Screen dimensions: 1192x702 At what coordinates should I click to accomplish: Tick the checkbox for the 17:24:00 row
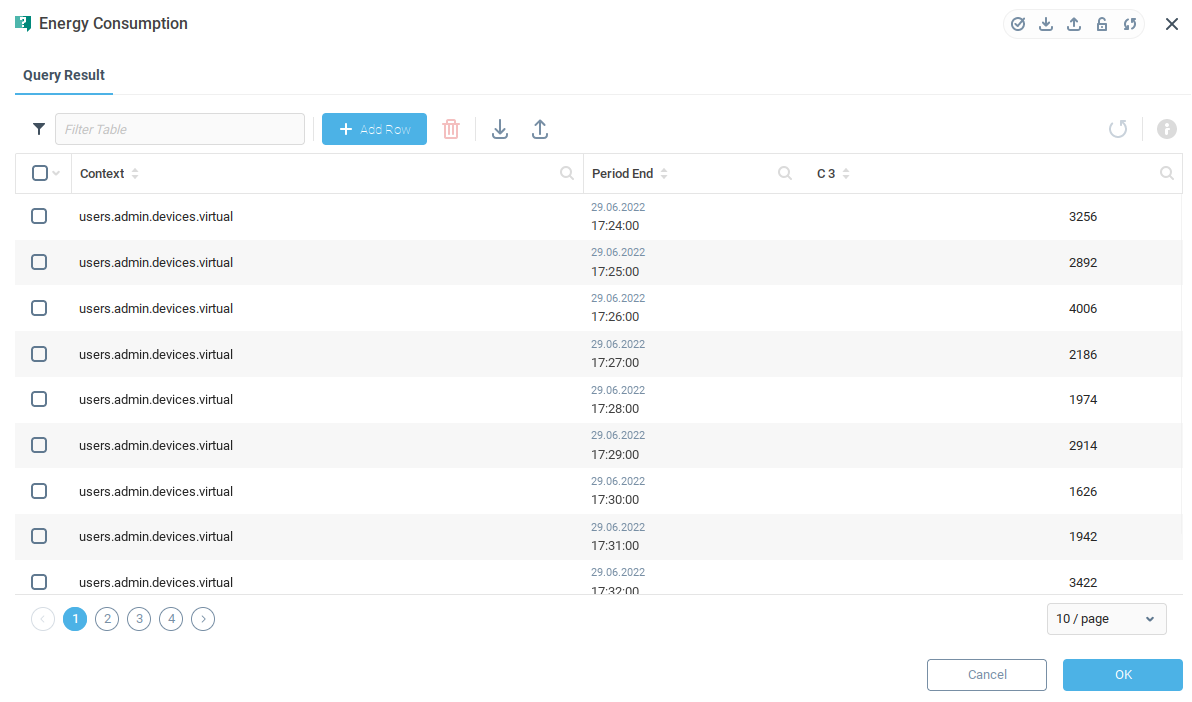tap(39, 216)
